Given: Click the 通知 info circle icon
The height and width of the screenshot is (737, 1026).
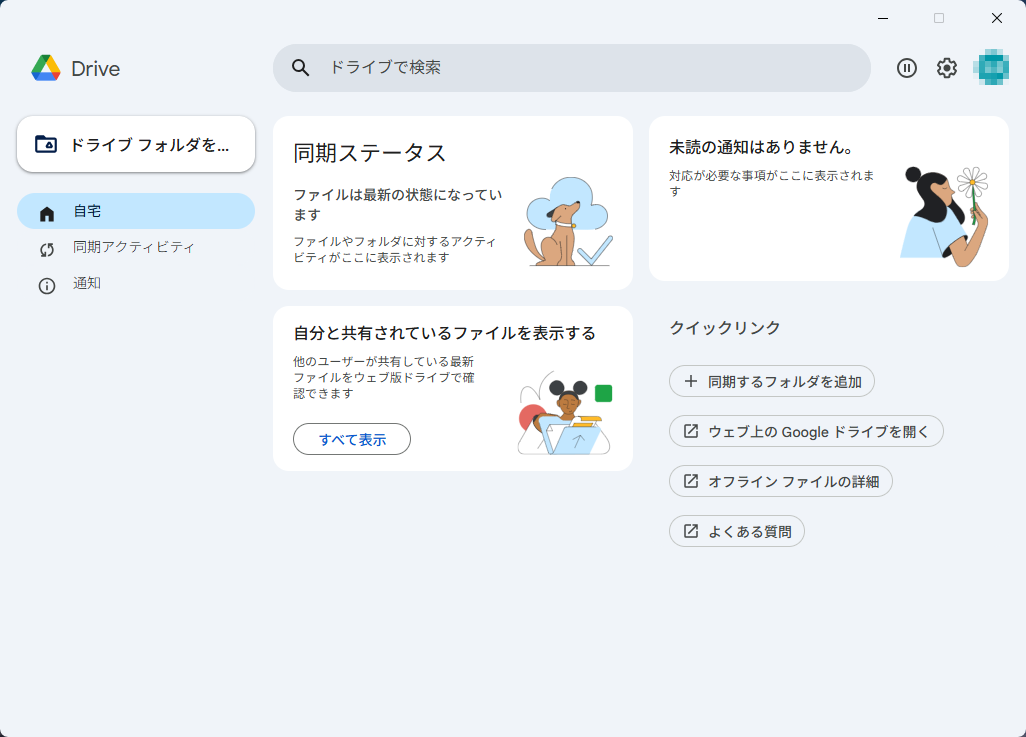Looking at the screenshot, I should [x=47, y=285].
